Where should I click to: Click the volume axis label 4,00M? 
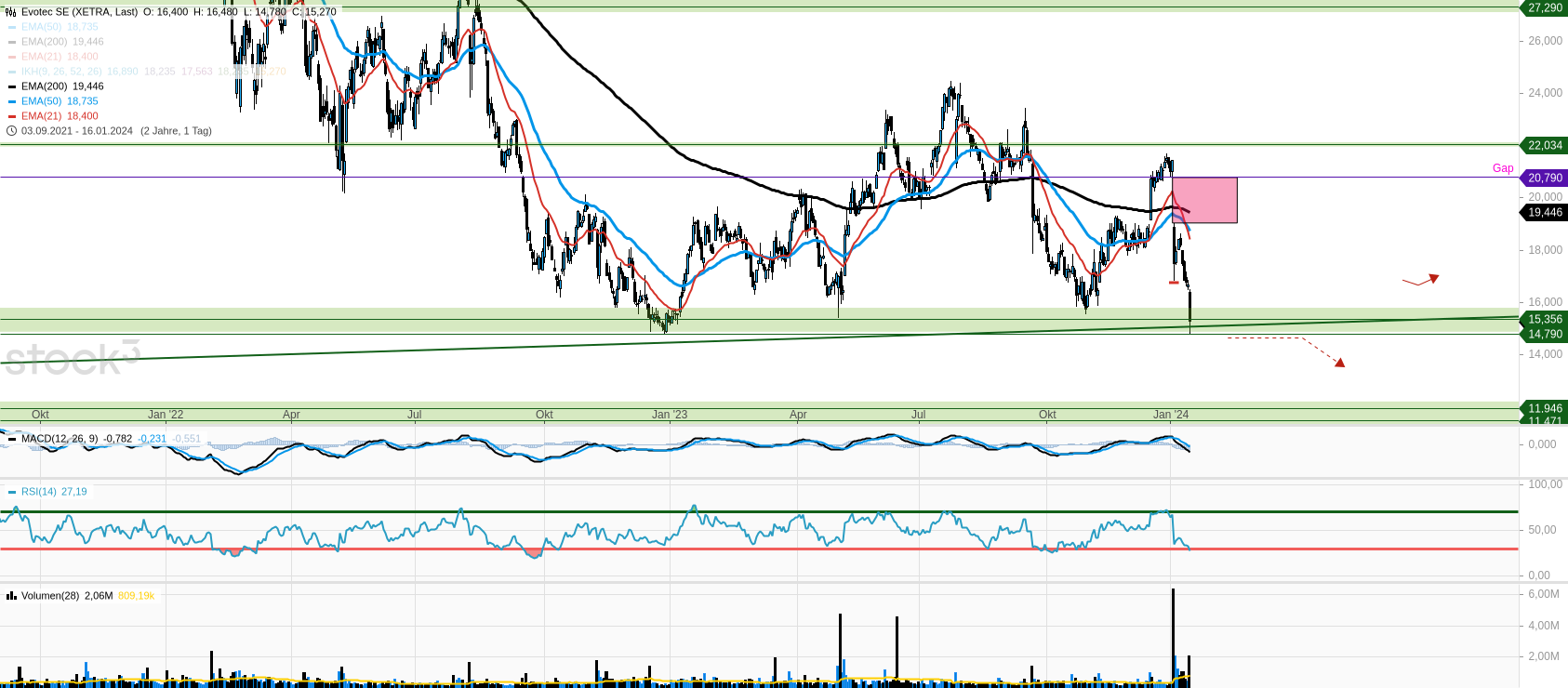tap(1544, 626)
